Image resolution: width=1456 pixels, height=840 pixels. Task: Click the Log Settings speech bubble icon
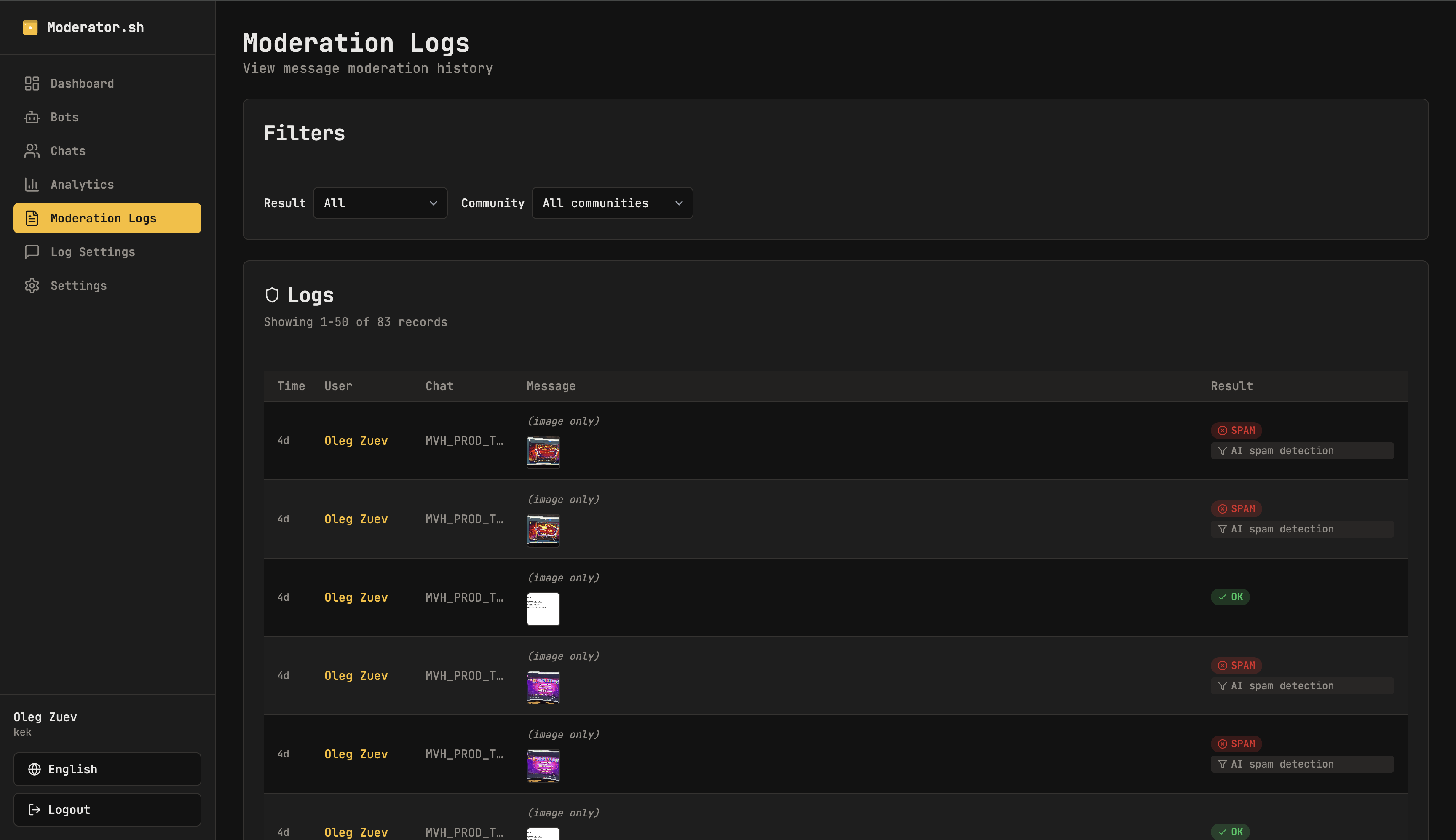(x=32, y=251)
